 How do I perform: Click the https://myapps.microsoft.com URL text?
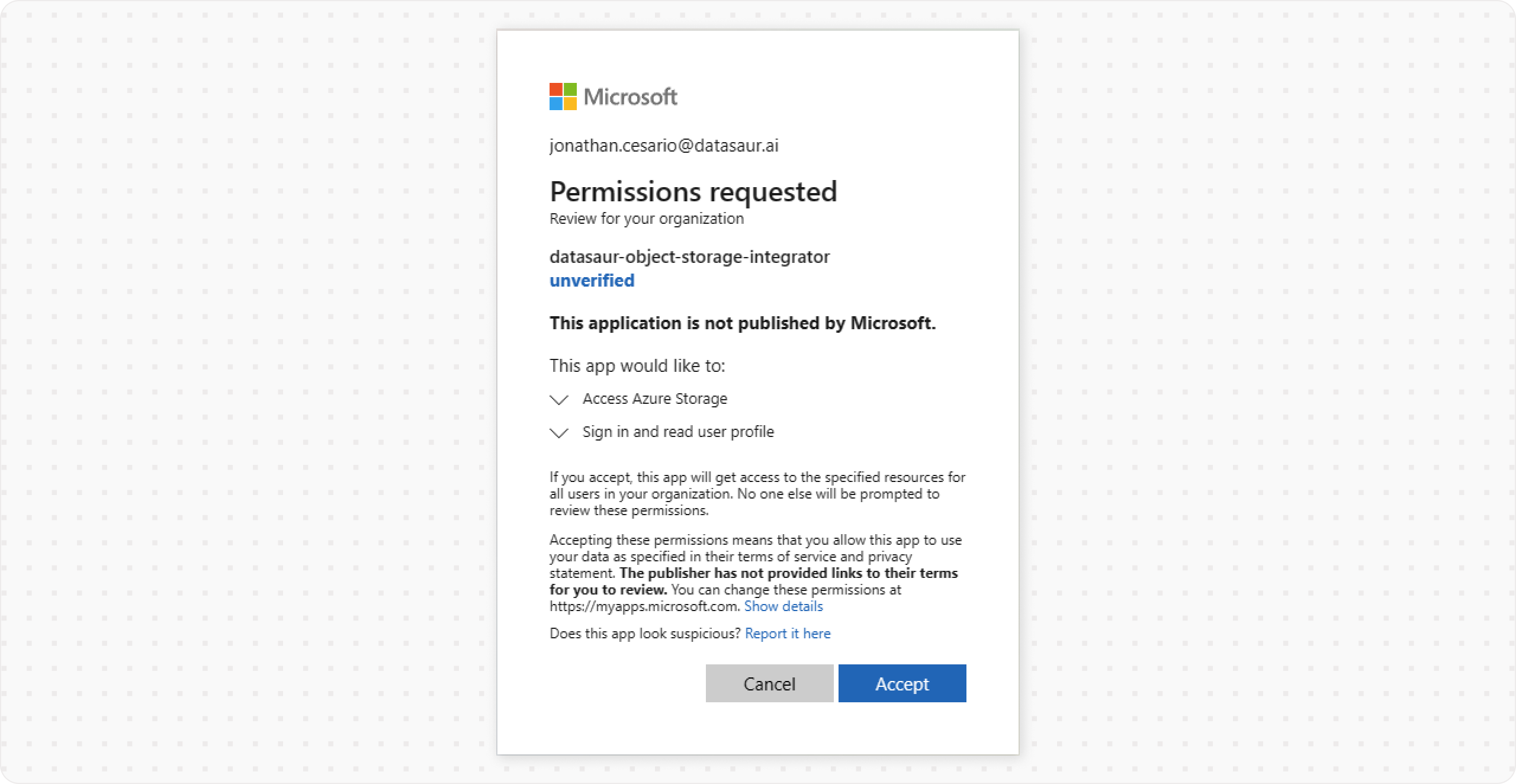coord(644,606)
